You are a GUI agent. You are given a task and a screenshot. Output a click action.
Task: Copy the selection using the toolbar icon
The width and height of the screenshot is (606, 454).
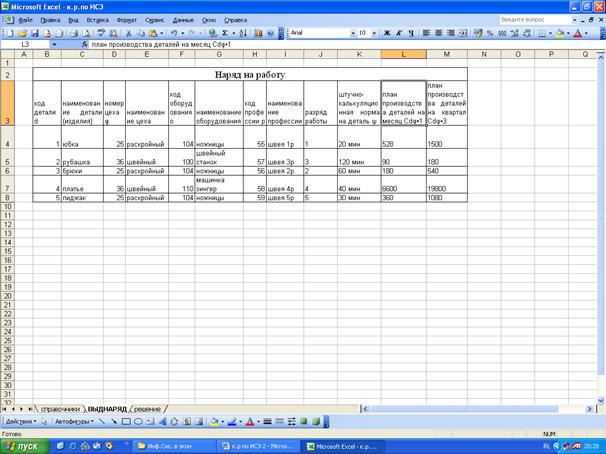click(x=141, y=34)
